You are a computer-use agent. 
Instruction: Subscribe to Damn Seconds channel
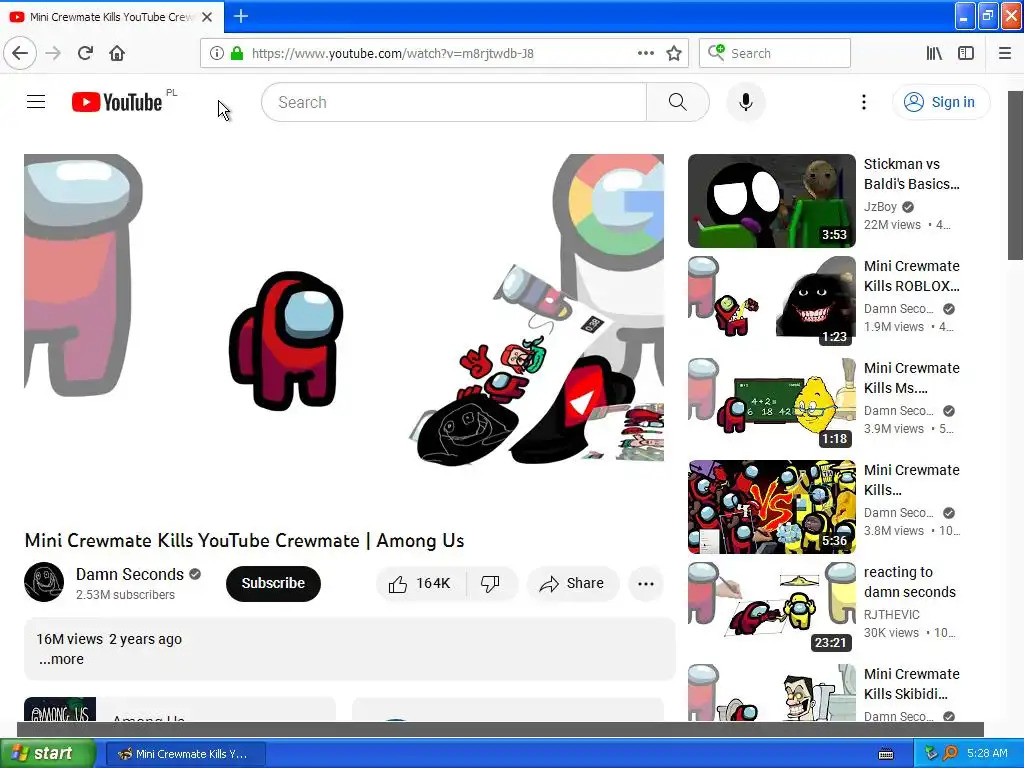[x=273, y=583]
